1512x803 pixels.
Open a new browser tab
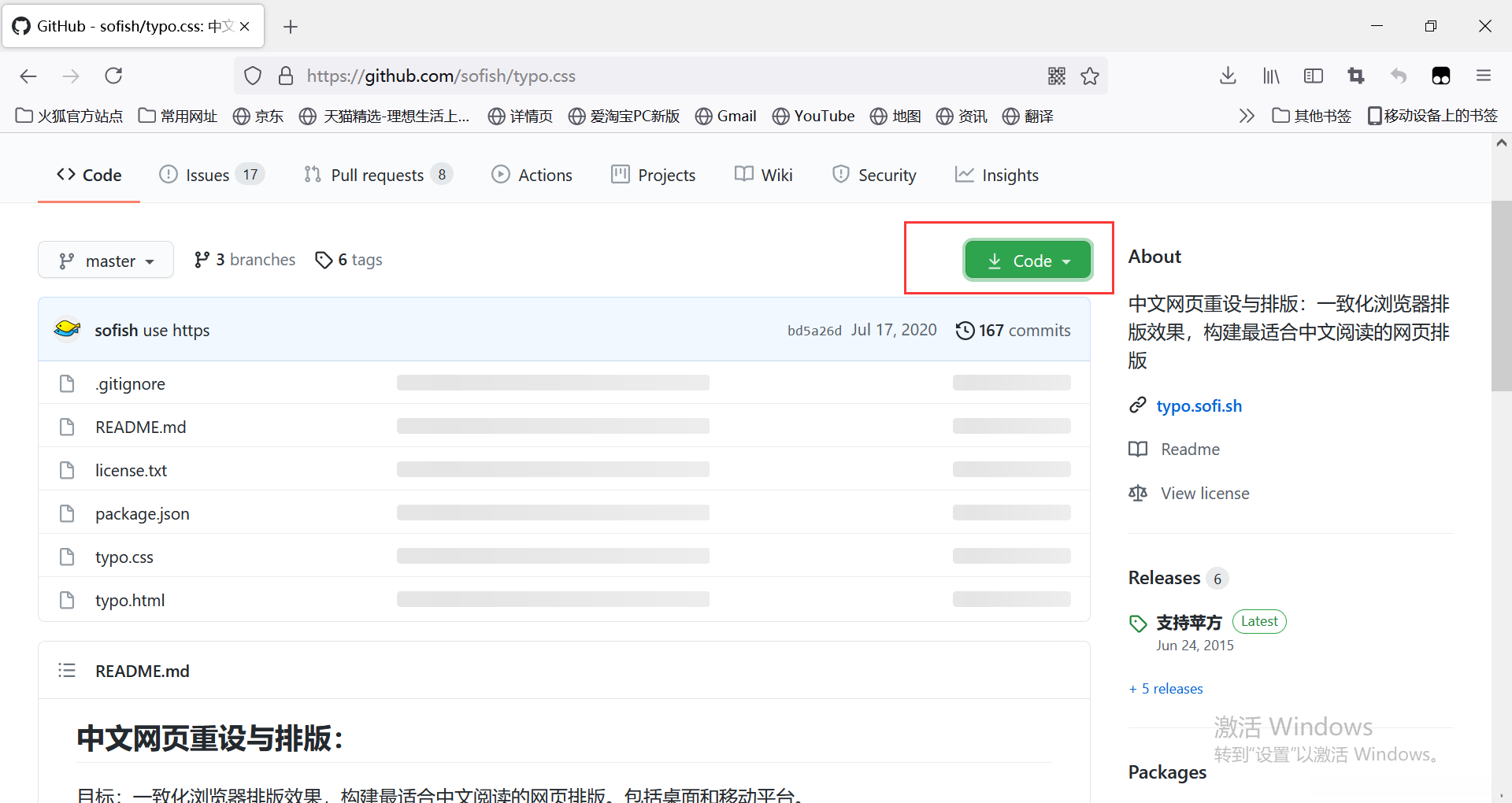pyautogui.click(x=291, y=27)
